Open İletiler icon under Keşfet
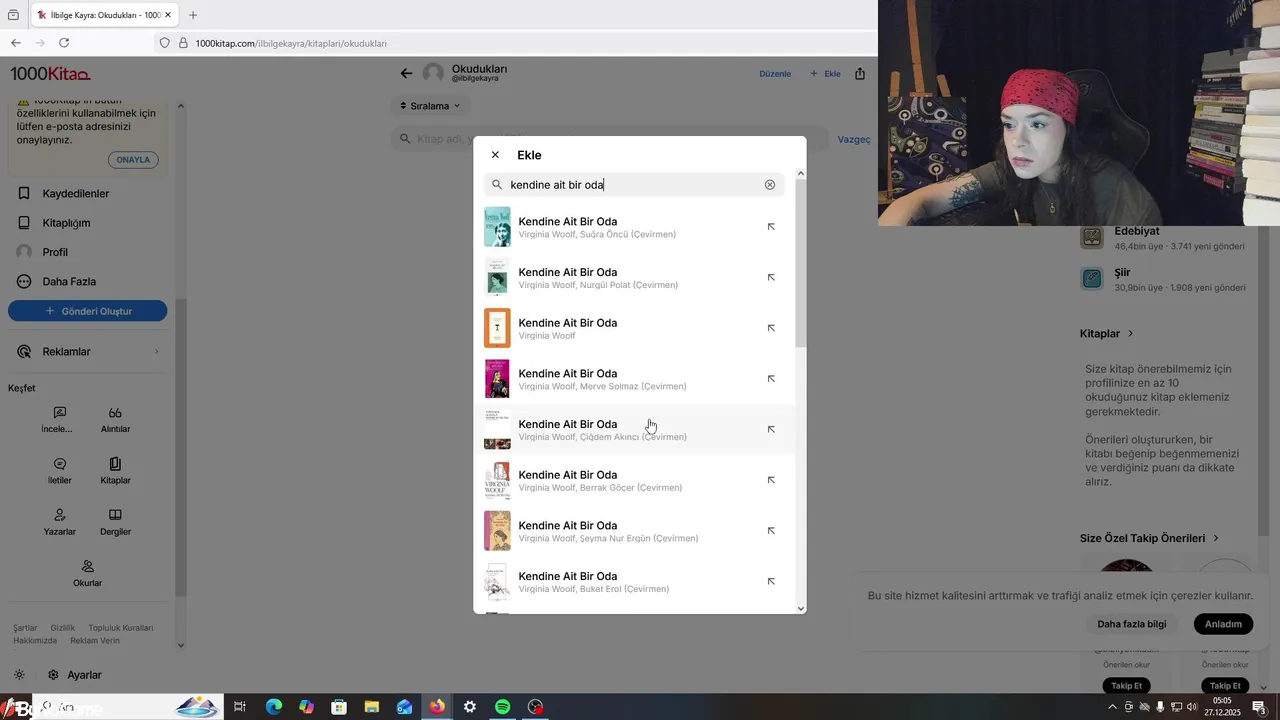The height and width of the screenshot is (720, 1280). (x=59, y=471)
